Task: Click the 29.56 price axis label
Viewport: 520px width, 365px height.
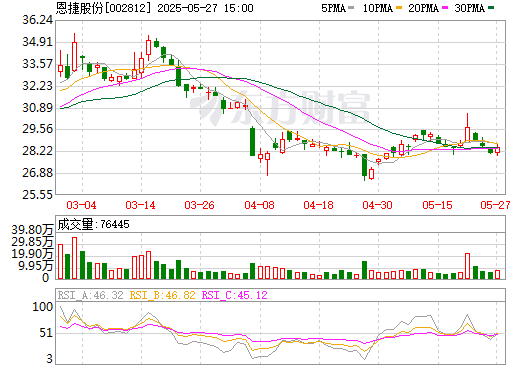Action: 37,129
